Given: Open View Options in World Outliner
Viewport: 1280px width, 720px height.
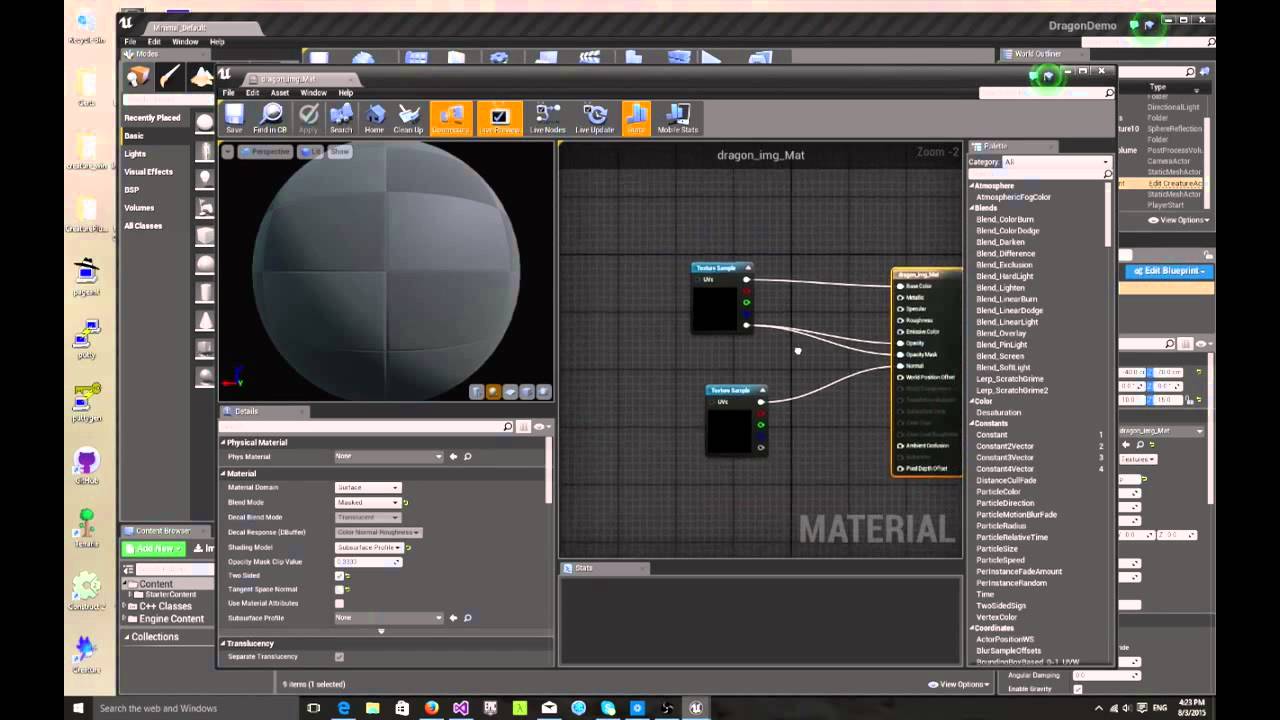Looking at the screenshot, I should coord(1179,220).
